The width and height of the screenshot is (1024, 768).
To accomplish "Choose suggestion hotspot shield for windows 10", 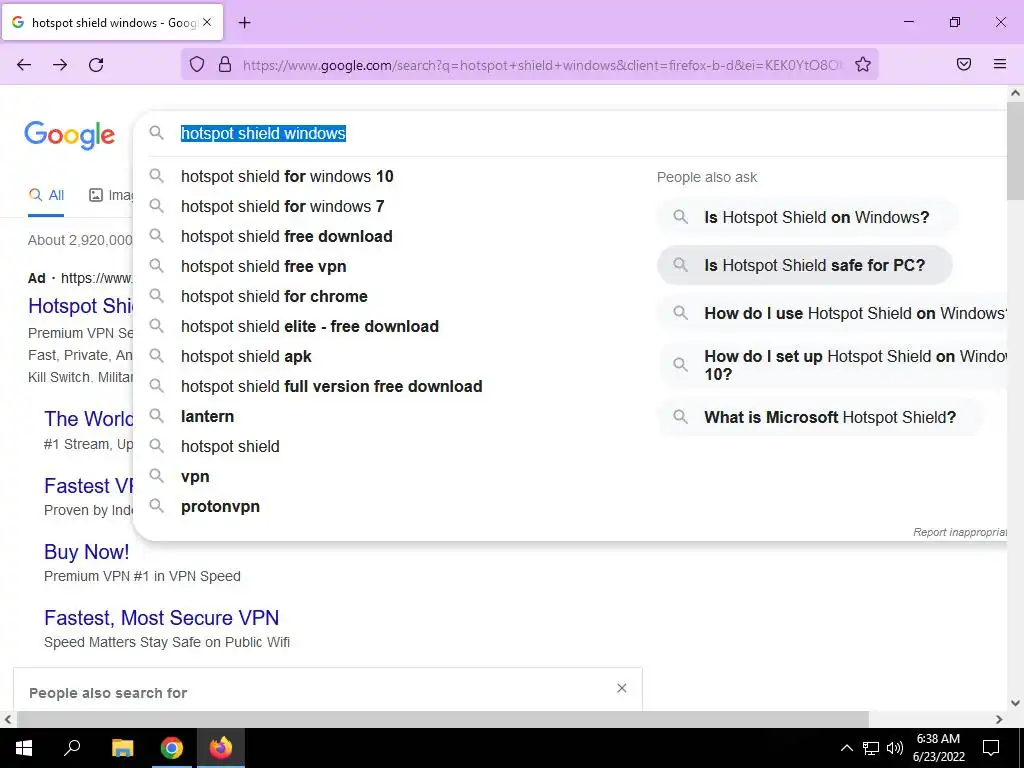I will [x=287, y=176].
